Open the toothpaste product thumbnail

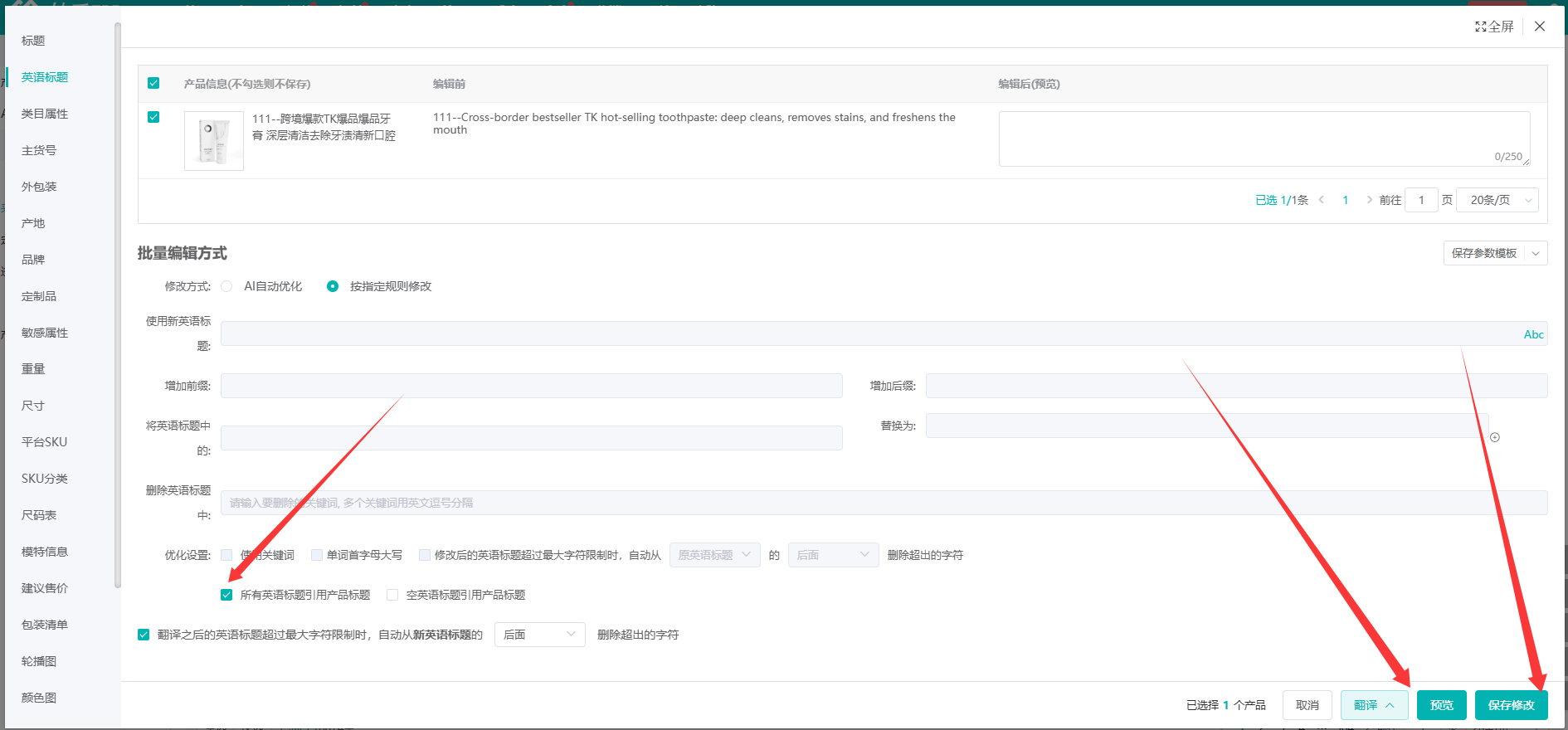pos(214,141)
